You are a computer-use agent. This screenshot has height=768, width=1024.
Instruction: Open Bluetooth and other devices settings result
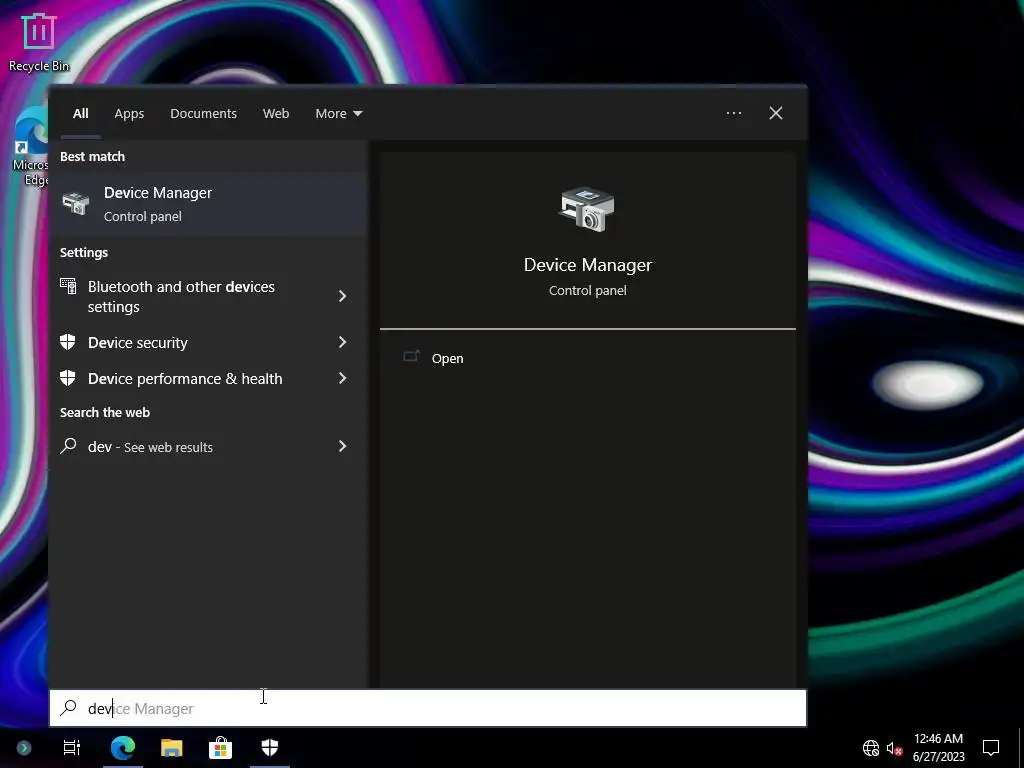click(209, 296)
